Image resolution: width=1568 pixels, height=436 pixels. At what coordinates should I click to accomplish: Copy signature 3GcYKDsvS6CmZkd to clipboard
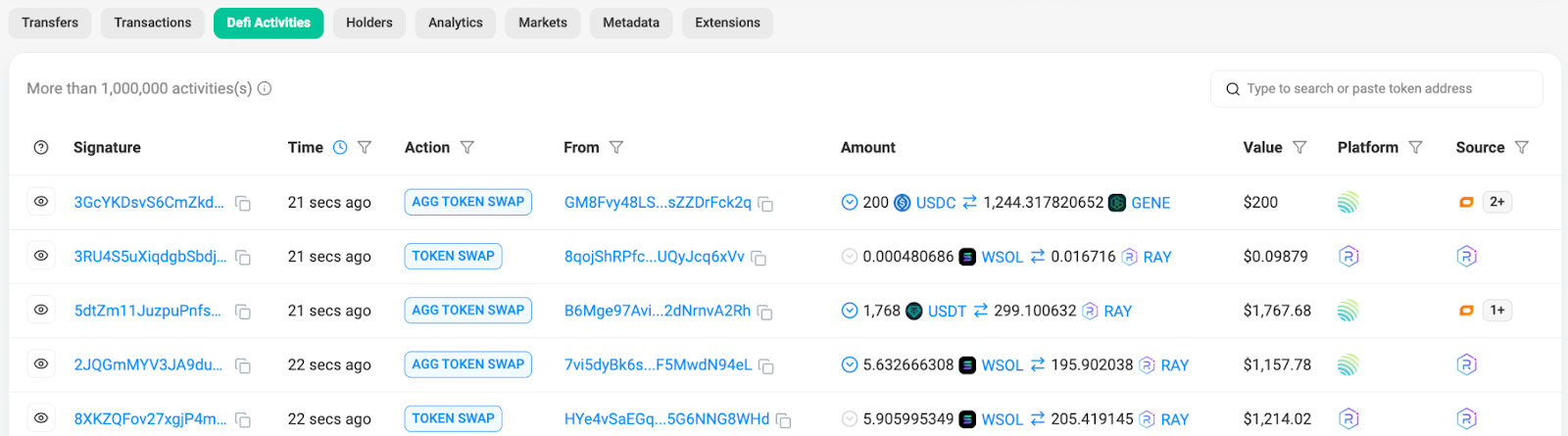(x=243, y=204)
